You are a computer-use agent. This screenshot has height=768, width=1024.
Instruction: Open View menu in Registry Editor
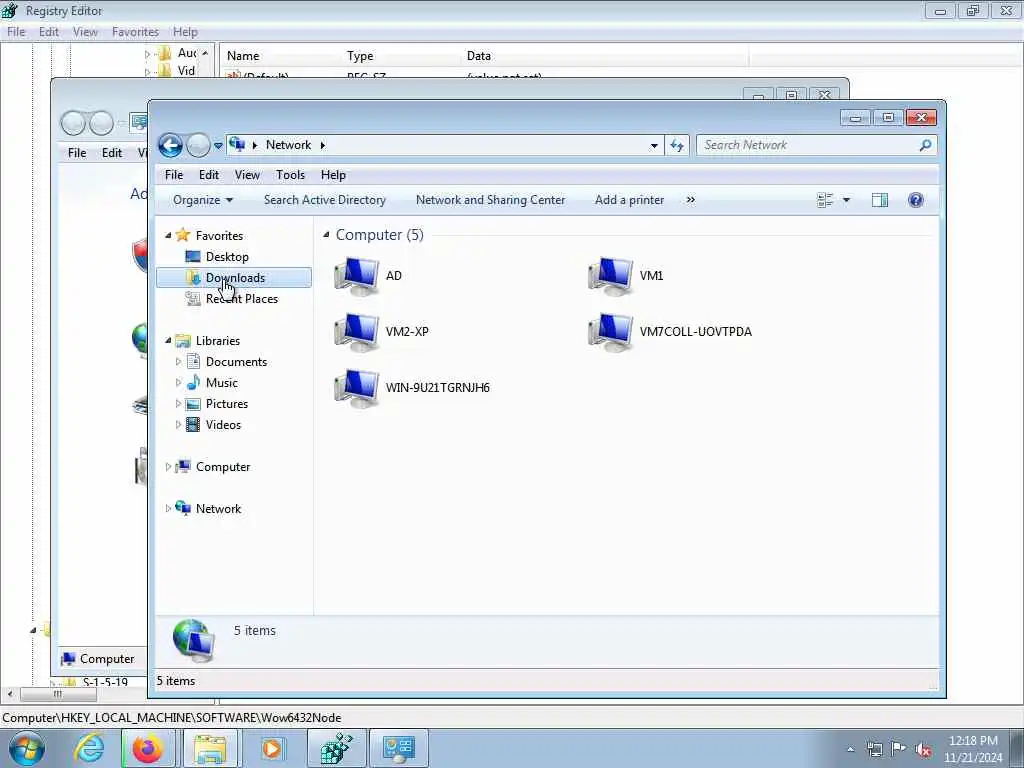coord(85,32)
